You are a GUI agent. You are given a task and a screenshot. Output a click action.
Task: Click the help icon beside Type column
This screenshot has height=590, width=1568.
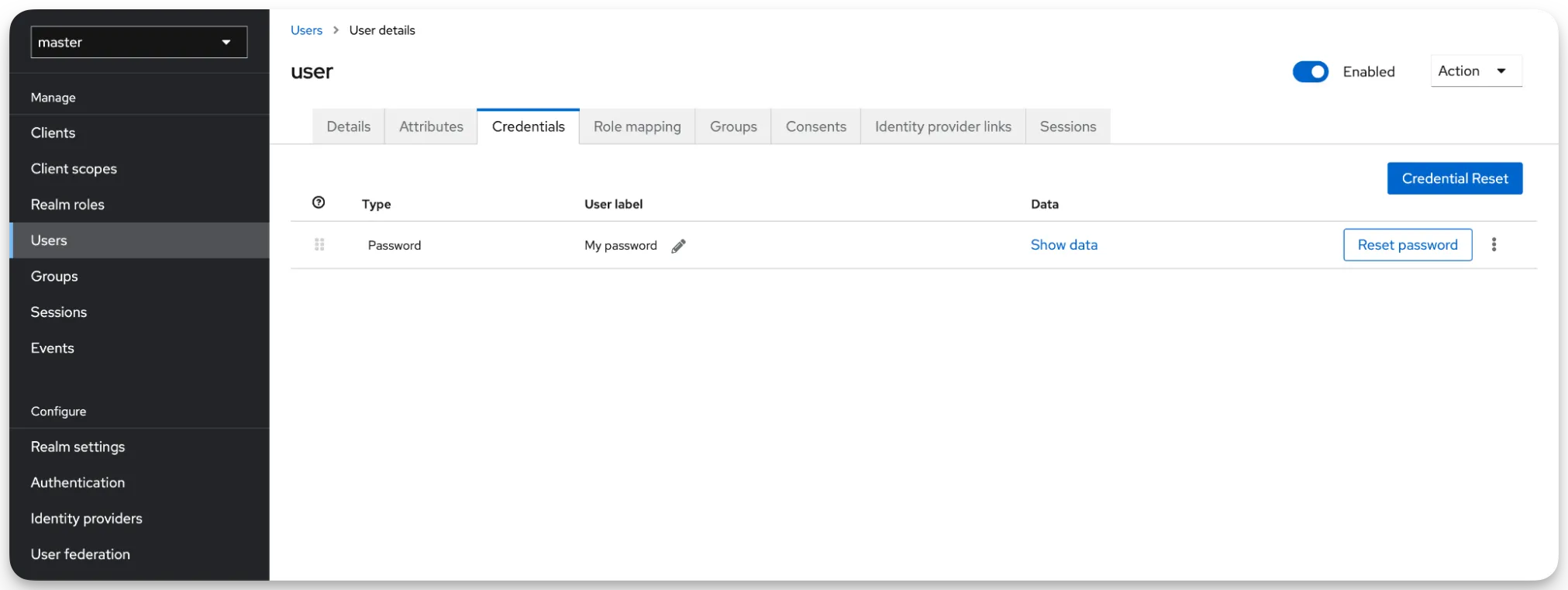coord(319,202)
